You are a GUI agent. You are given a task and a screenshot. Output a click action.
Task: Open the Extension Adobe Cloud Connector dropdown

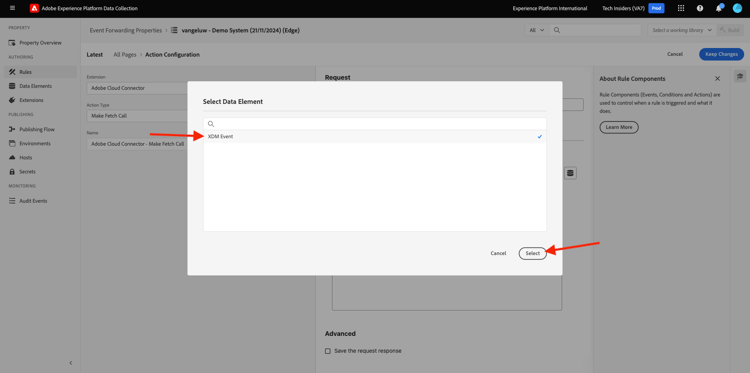pyautogui.click(x=137, y=88)
